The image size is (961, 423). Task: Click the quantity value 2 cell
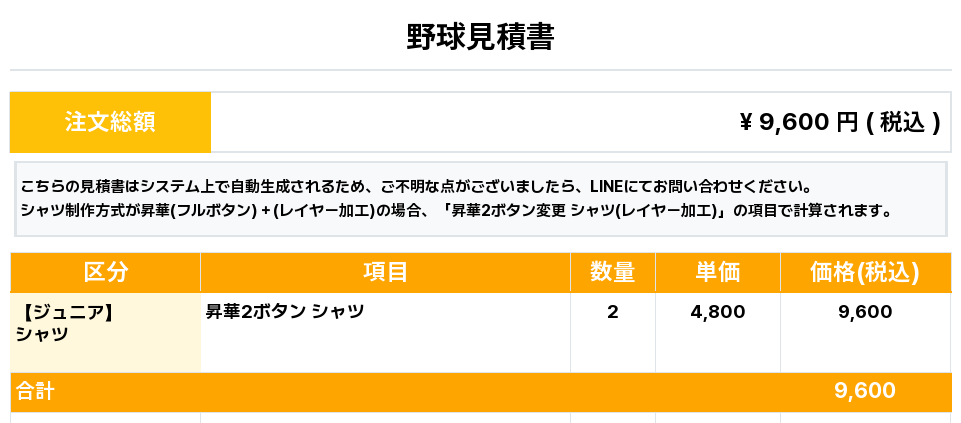(x=612, y=312)
